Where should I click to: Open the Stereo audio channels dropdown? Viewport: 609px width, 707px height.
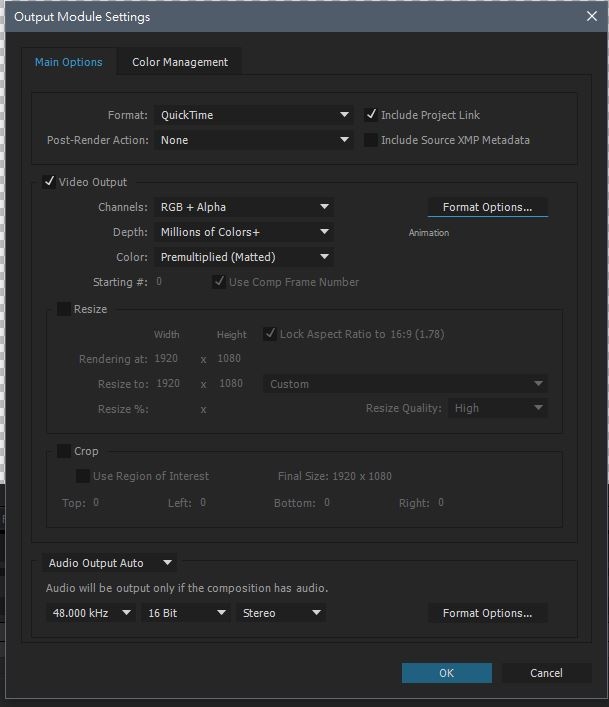pos(282,613)
